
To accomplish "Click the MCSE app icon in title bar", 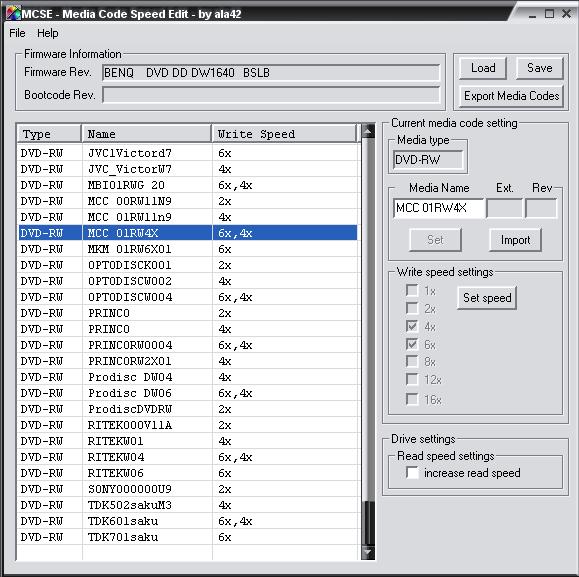I will tap(13, 13).
